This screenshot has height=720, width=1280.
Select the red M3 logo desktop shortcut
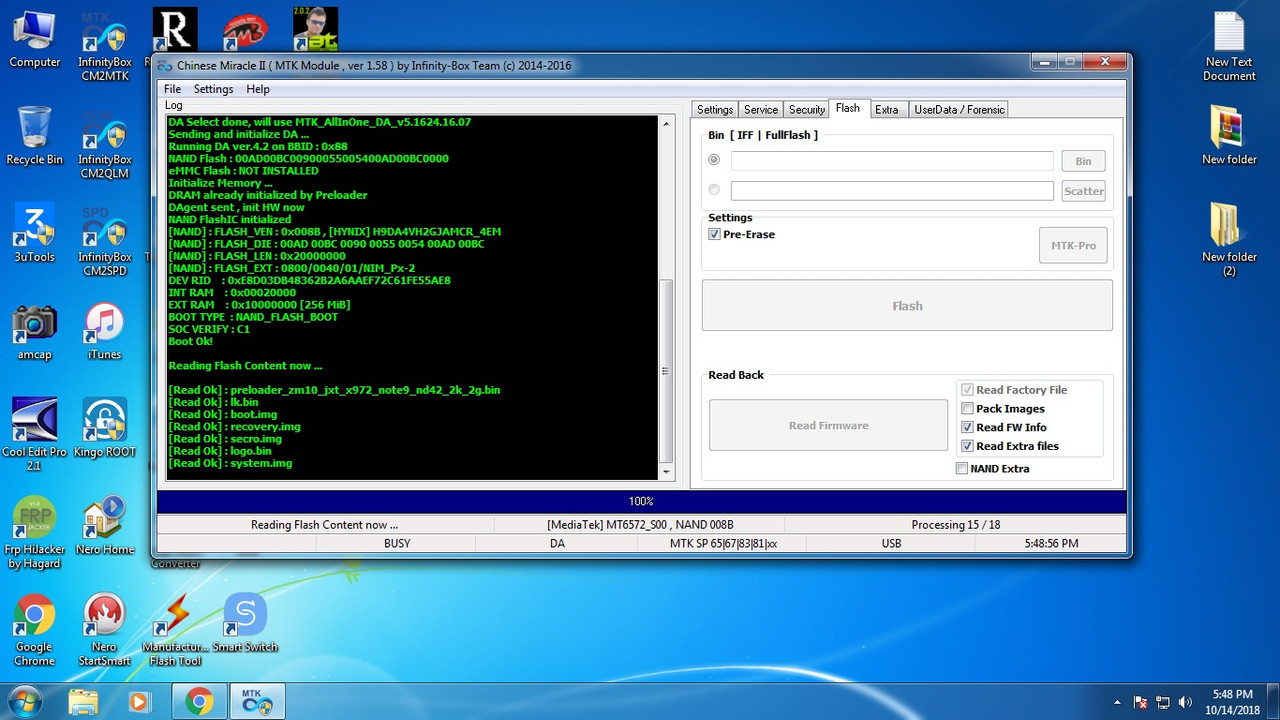coord(245,29)
